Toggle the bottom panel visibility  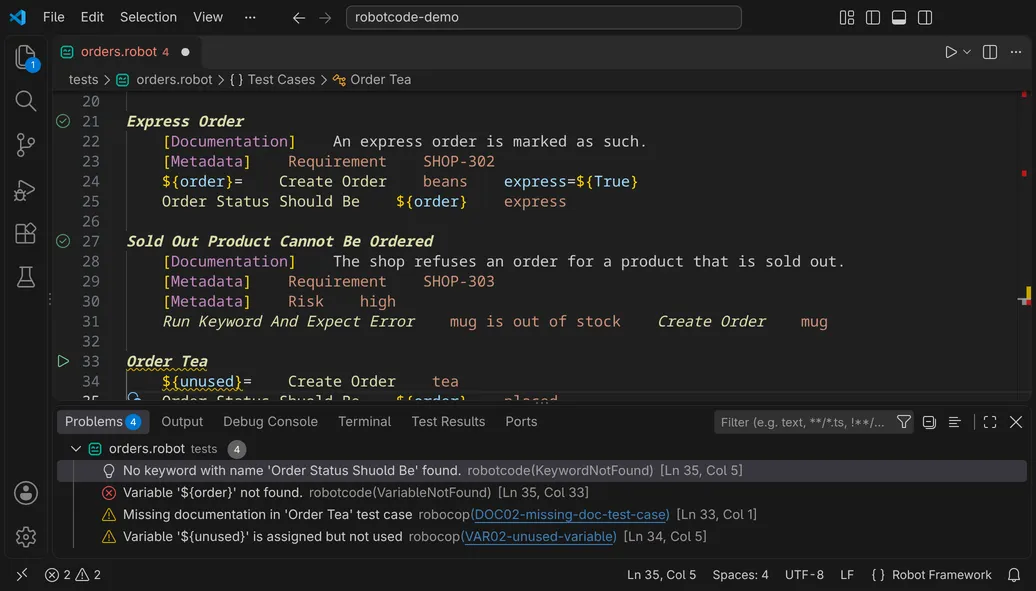(899, 18)
